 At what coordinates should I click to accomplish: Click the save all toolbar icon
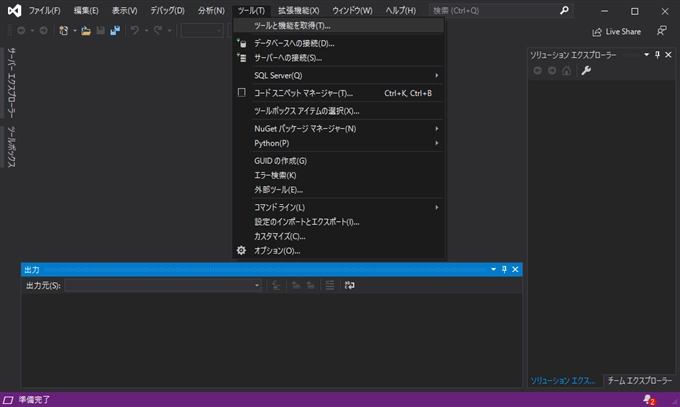[x=115, y=30]
